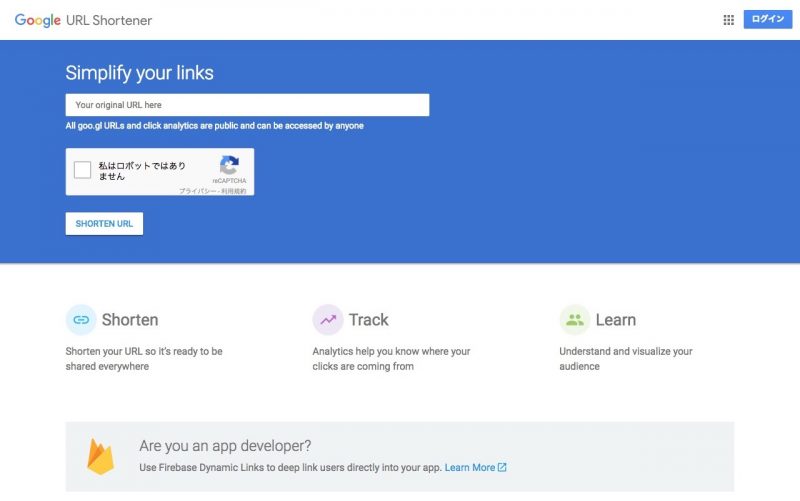
Task: Click the "Track" section heading
Action: [368, 320]
